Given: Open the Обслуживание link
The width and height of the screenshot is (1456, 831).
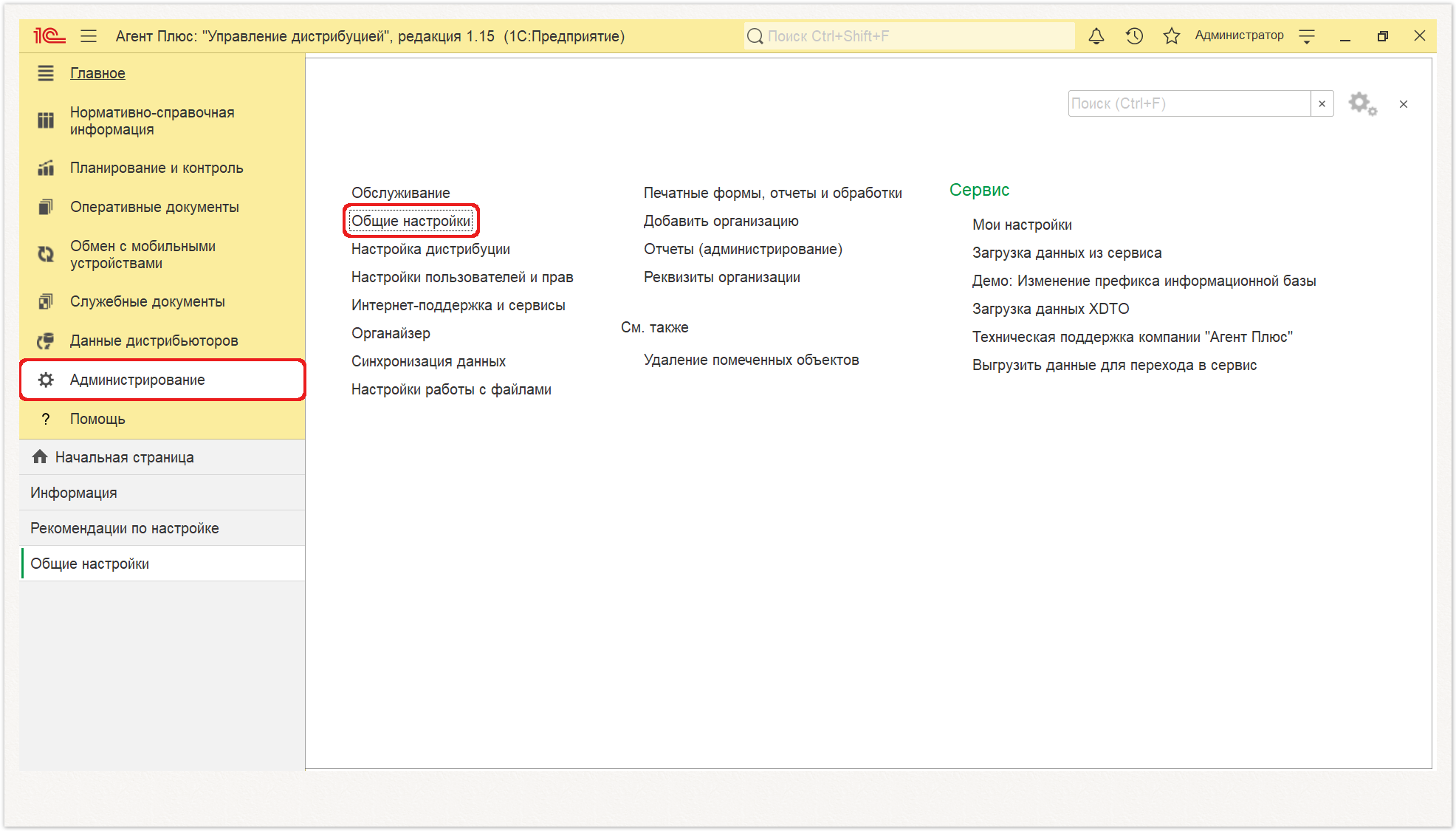Looking at the screenshot, I should pos(400,193).
